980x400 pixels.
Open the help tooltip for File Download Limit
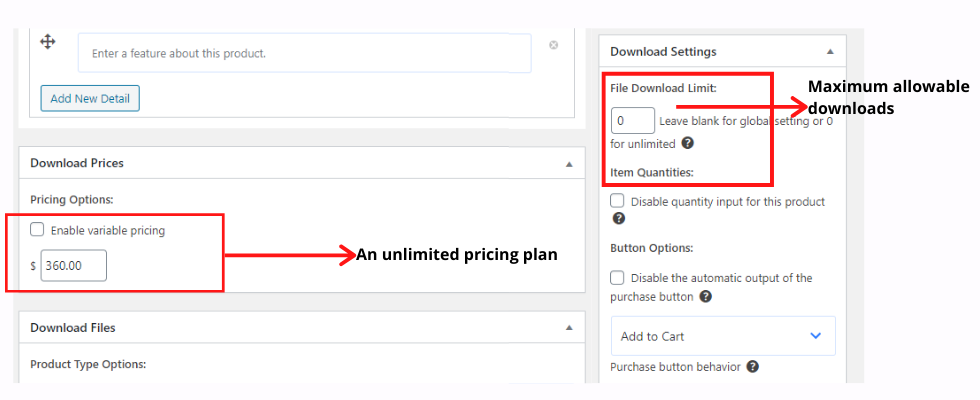[x=688, y=143]
